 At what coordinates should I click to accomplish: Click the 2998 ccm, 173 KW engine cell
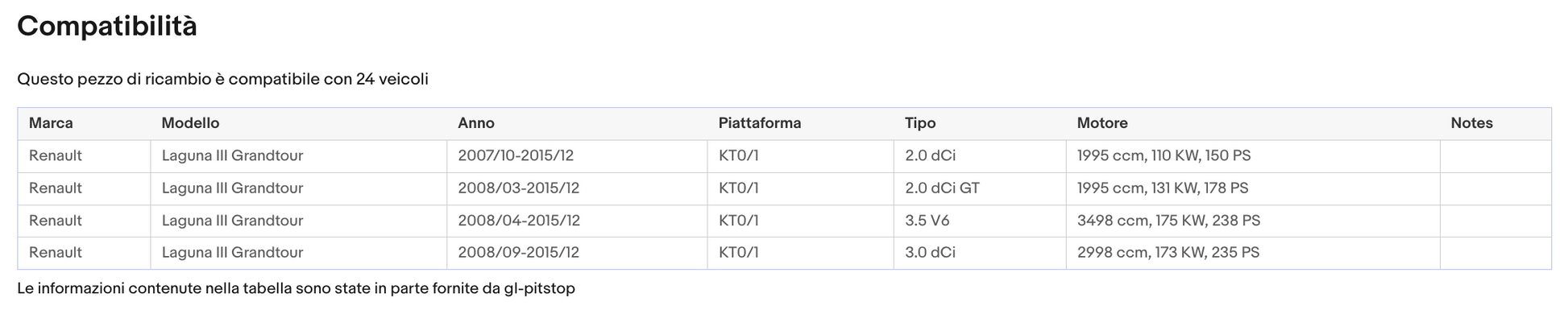1253,253
